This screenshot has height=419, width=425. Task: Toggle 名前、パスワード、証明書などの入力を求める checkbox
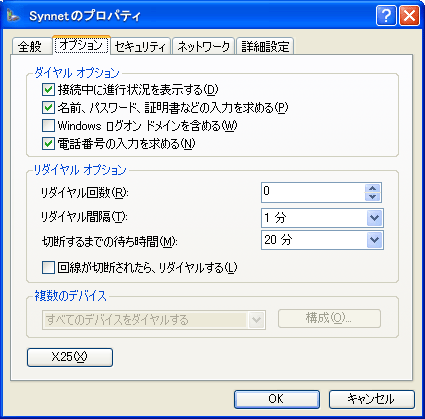(x=48, y=107)
